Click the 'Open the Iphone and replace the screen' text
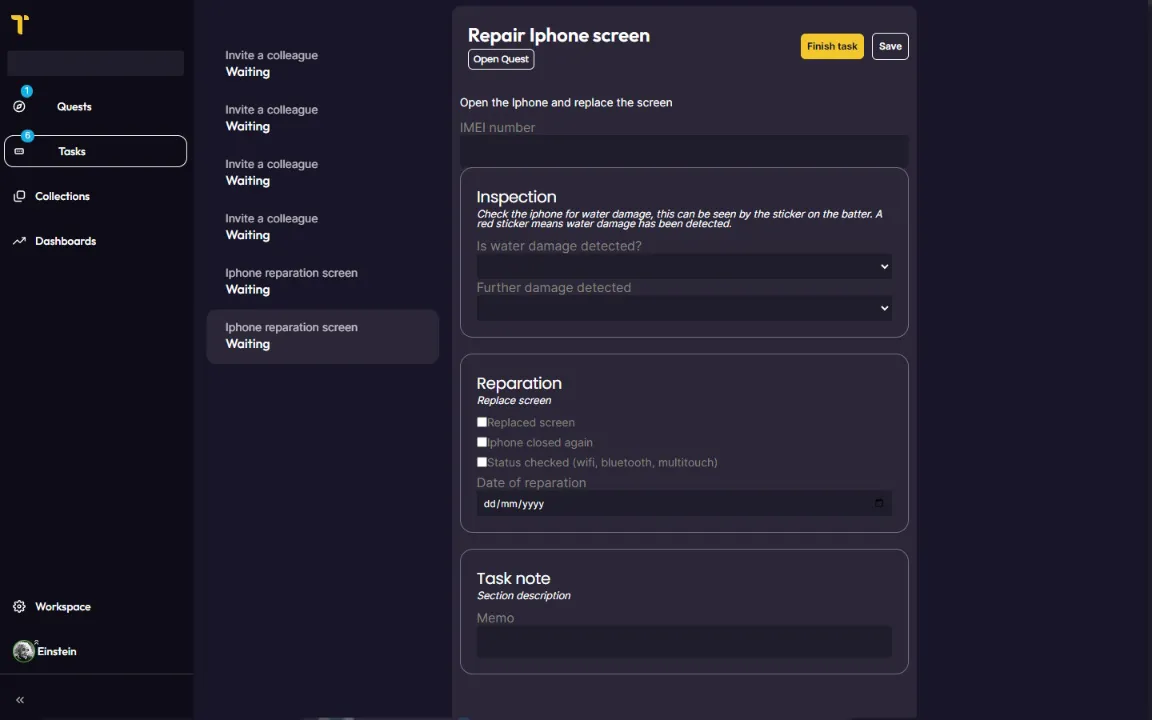The width and height of the screenshot is (1152, 720). [566, 103]
